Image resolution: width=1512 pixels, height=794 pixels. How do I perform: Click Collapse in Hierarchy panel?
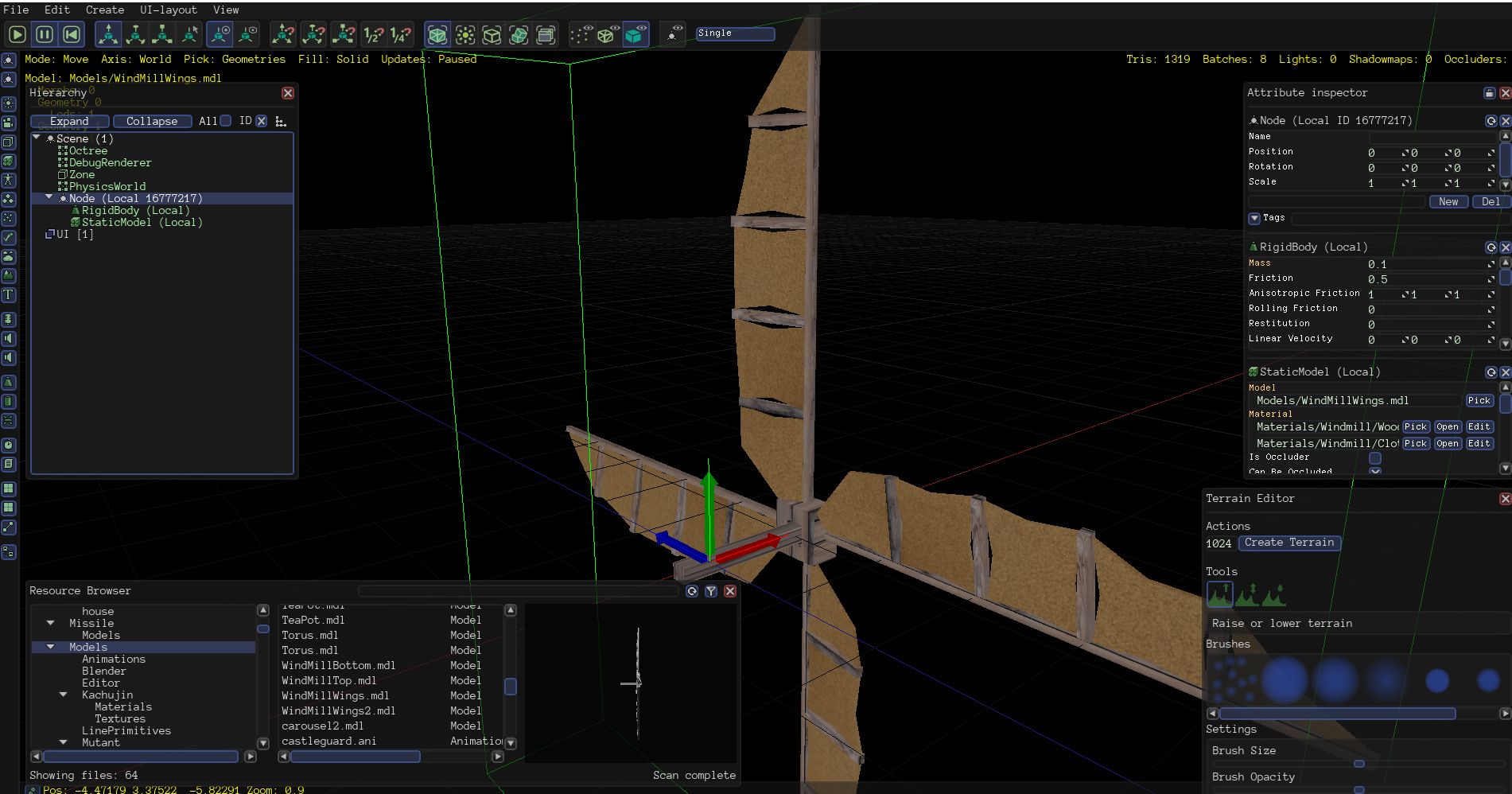coord(152,121)
